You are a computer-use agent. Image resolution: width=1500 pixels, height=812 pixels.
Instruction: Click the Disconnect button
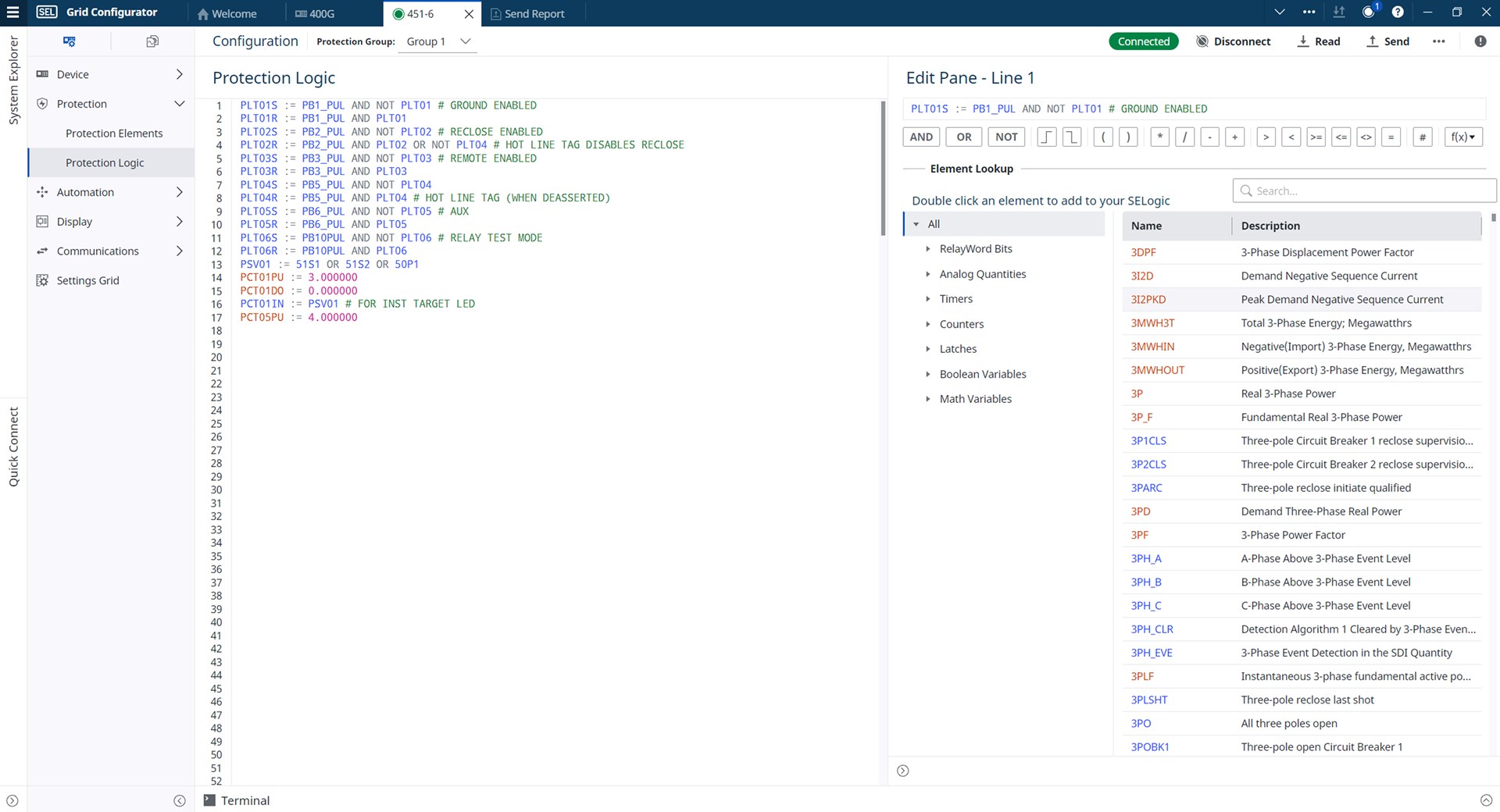tap(1234, 41)
